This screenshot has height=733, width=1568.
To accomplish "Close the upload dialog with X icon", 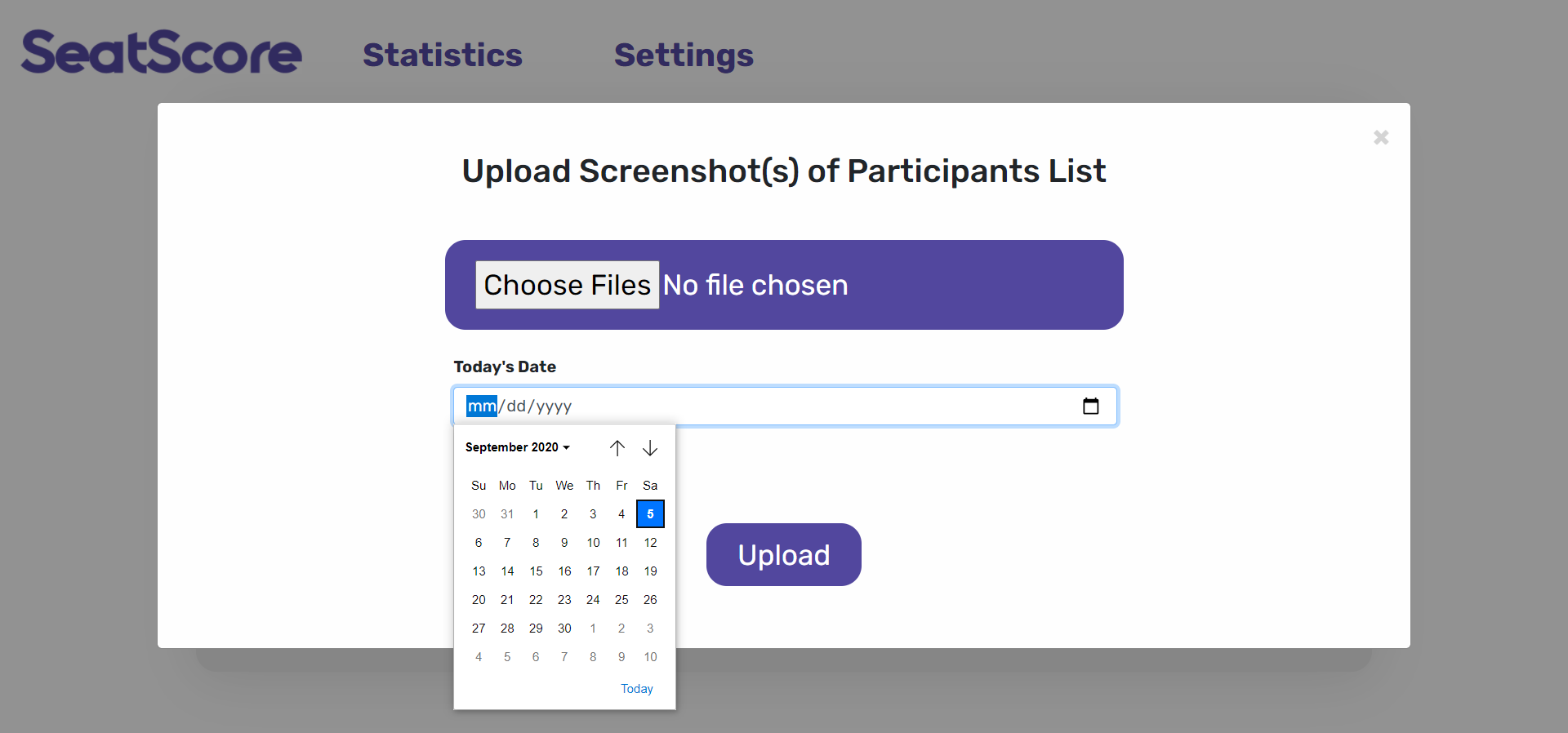I will (1381, 137).
